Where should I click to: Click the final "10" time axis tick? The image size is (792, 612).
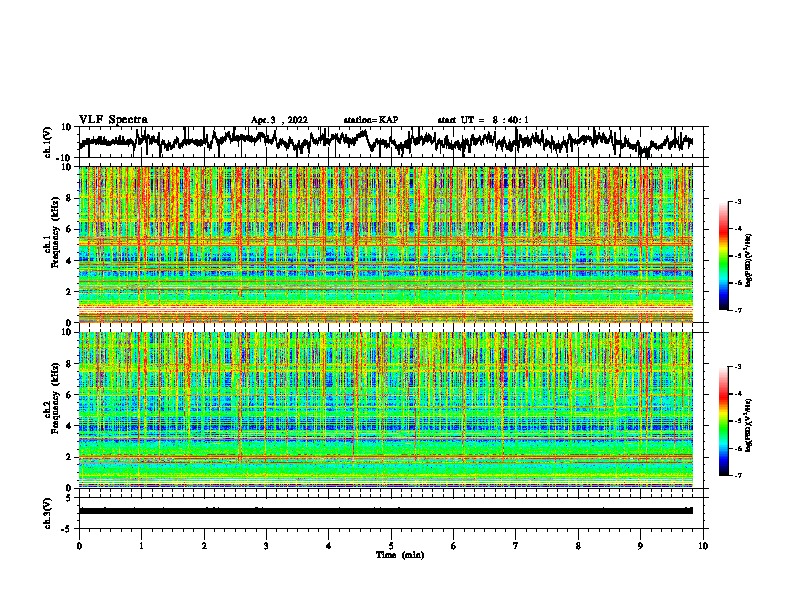coord(703,546)
